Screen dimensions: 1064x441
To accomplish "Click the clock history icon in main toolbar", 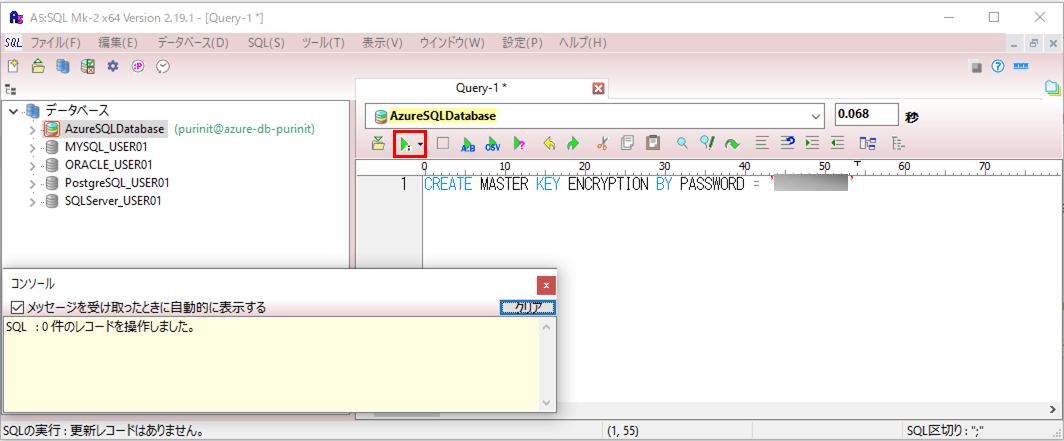I will pos(163,66).
